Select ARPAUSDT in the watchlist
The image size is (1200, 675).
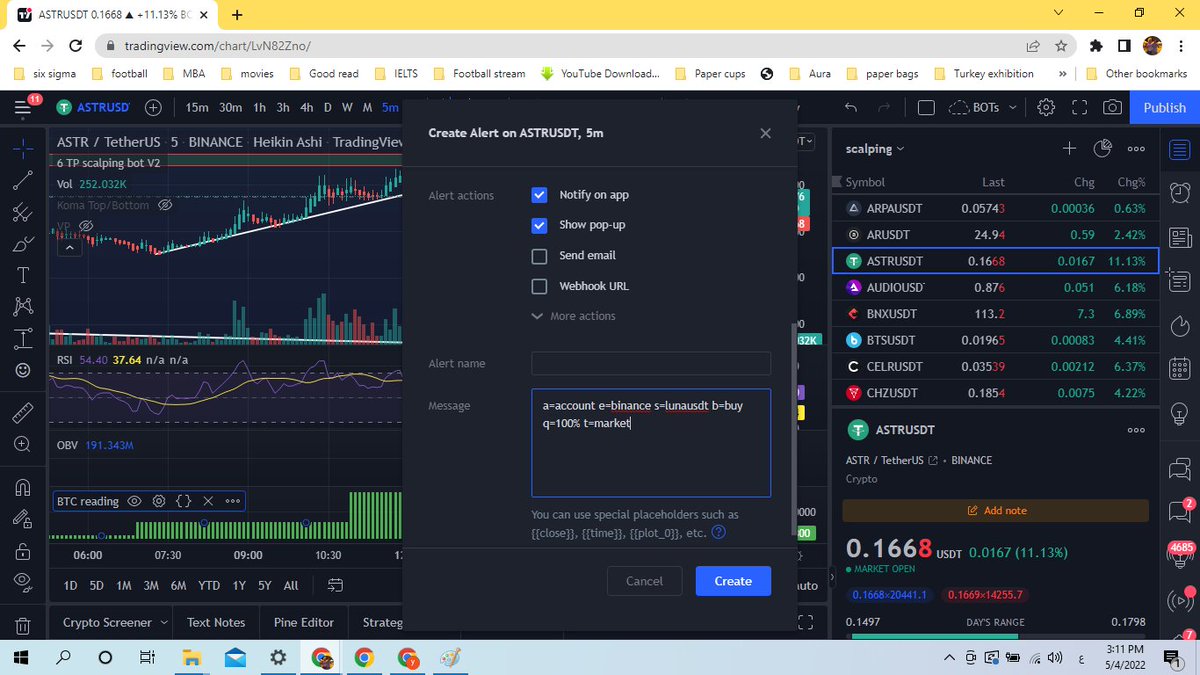coord(996,208)
